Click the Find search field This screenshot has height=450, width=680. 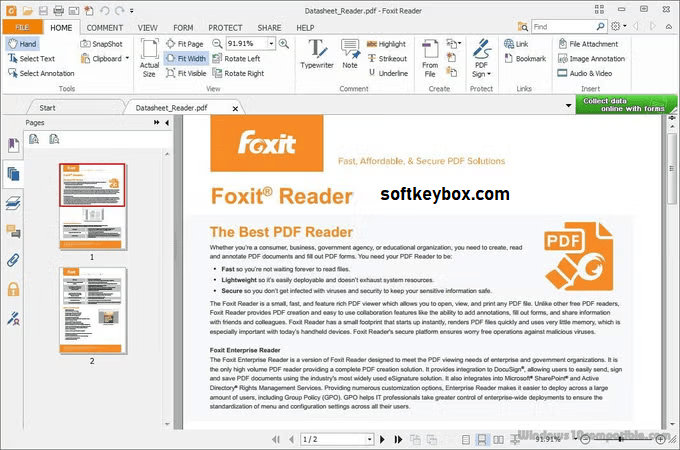(563, 27)
